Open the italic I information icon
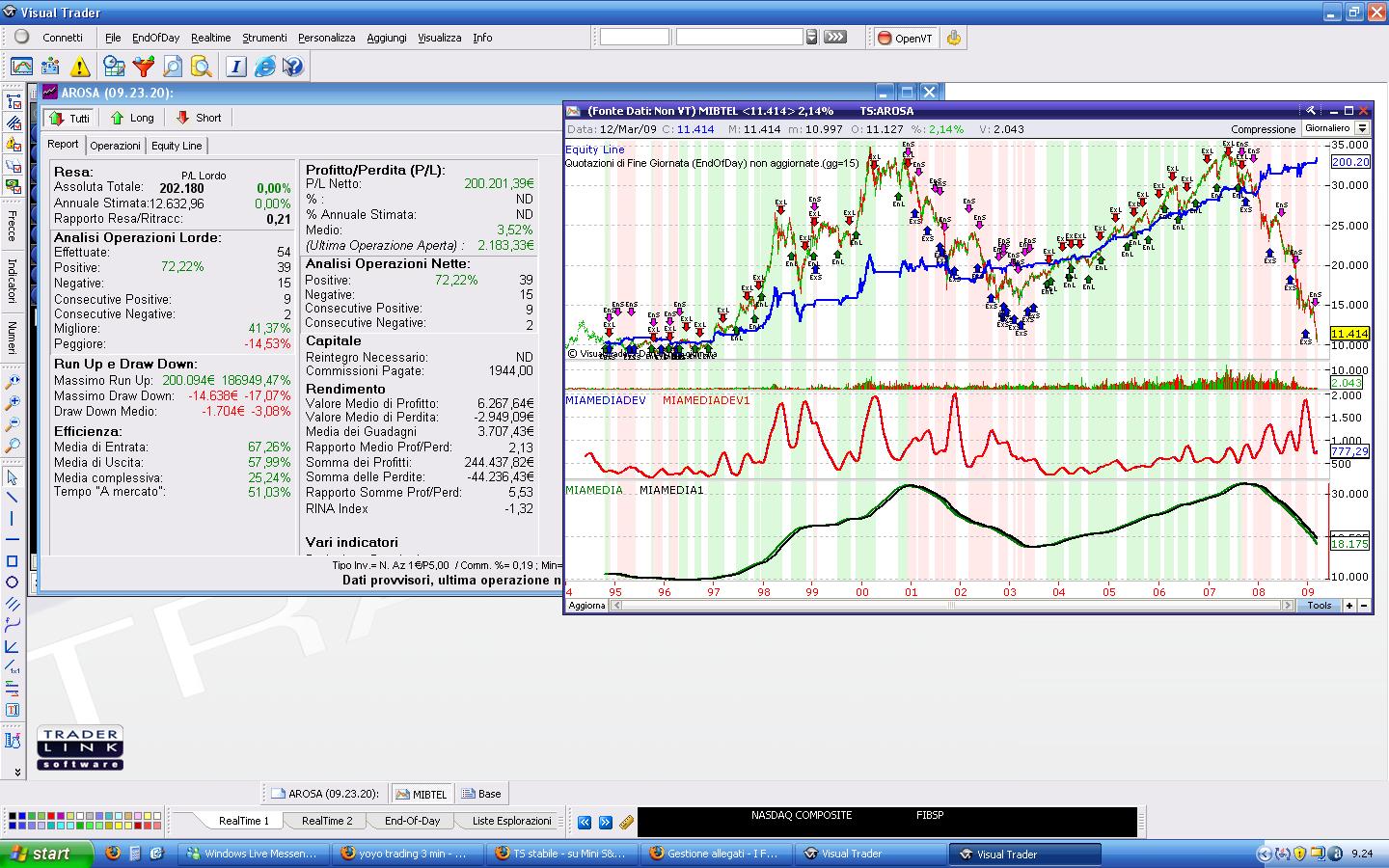The width and height of the screenshot is (1389, 868). [236, 67]
